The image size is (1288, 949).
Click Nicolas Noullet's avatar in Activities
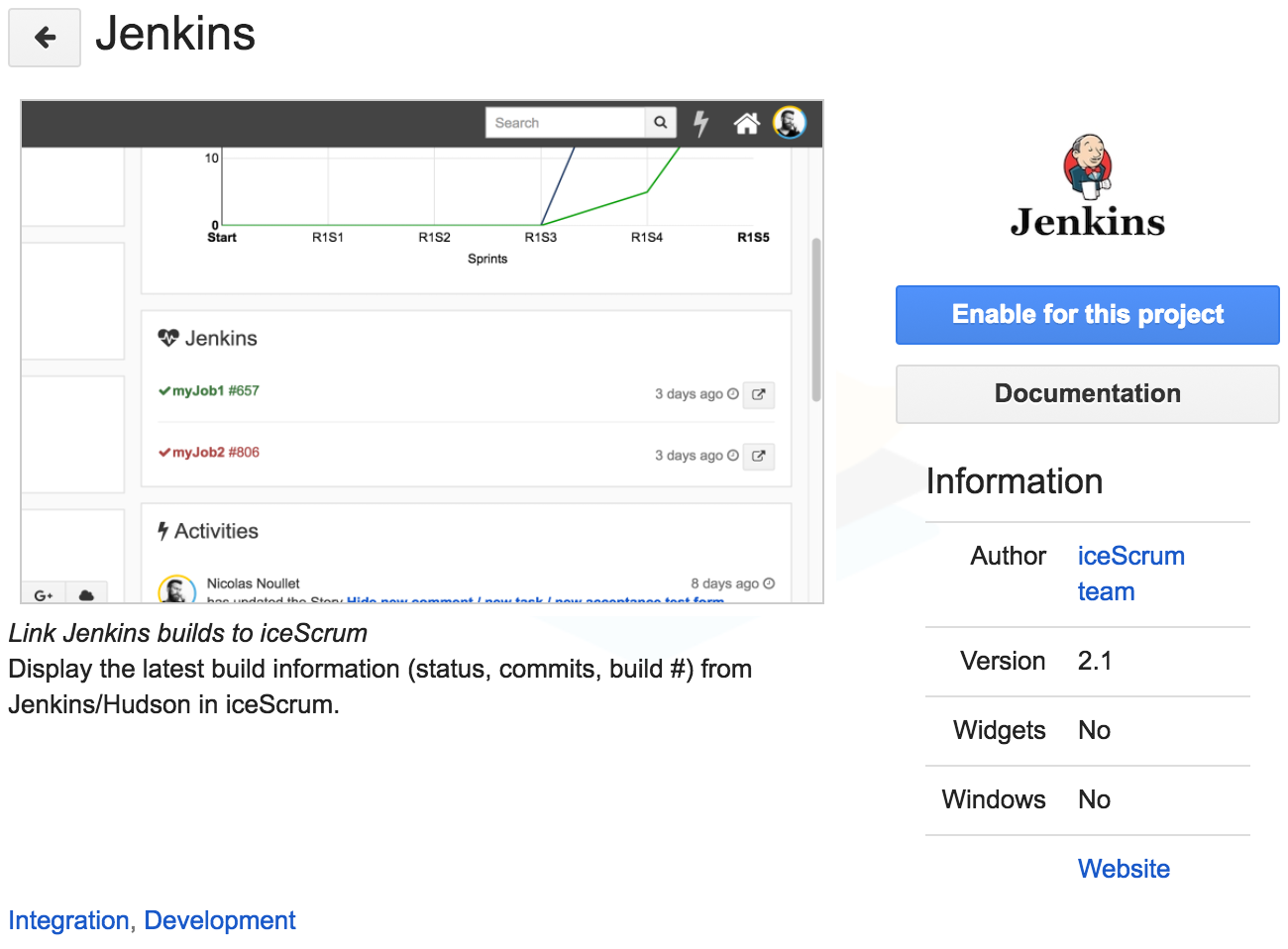176,590
